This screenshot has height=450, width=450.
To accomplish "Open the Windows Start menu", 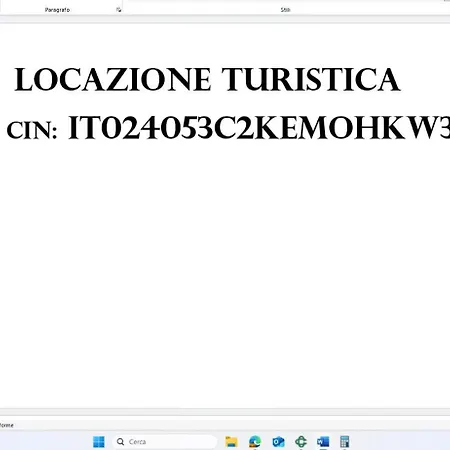I will coord(99,442).
